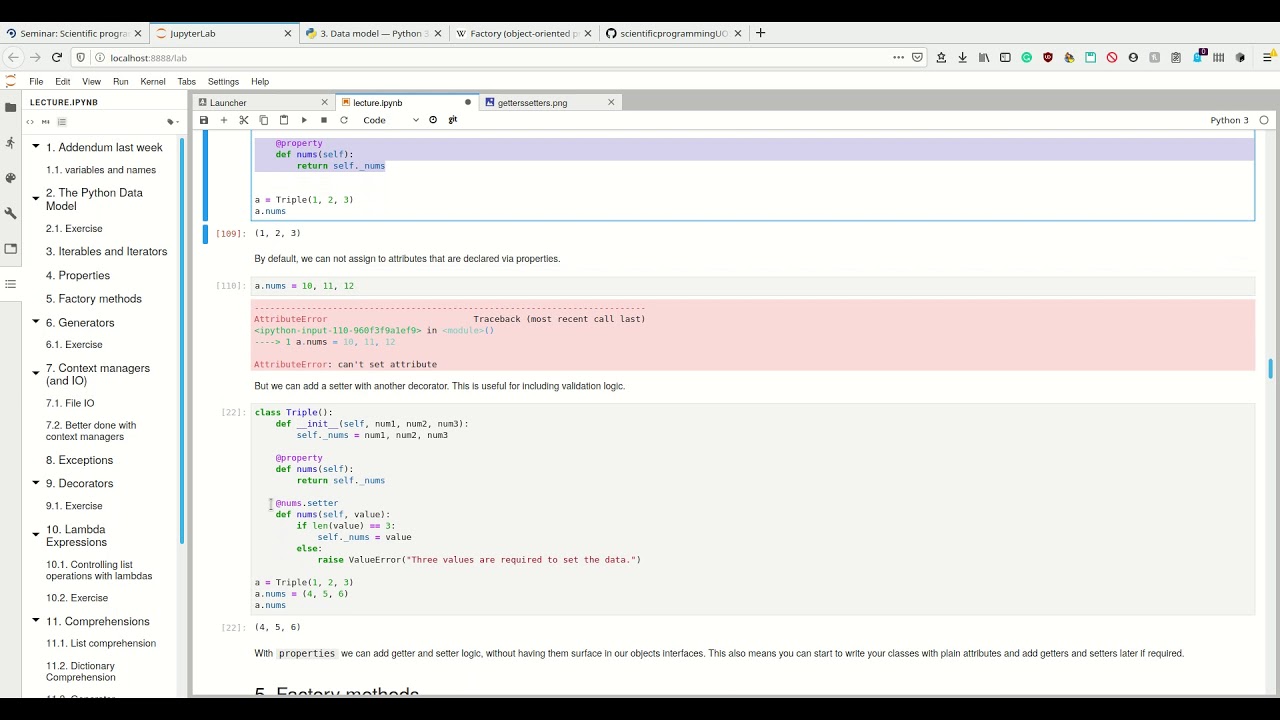Viewport: 1280px width, 720px height.
Task: Click the notebook vertical scrollbar thumb
Action: point(1270,369)
